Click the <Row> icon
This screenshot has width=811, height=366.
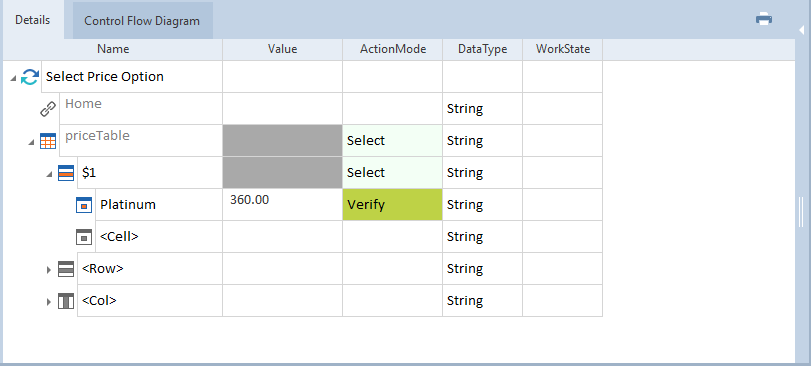(x=66, y=269)
